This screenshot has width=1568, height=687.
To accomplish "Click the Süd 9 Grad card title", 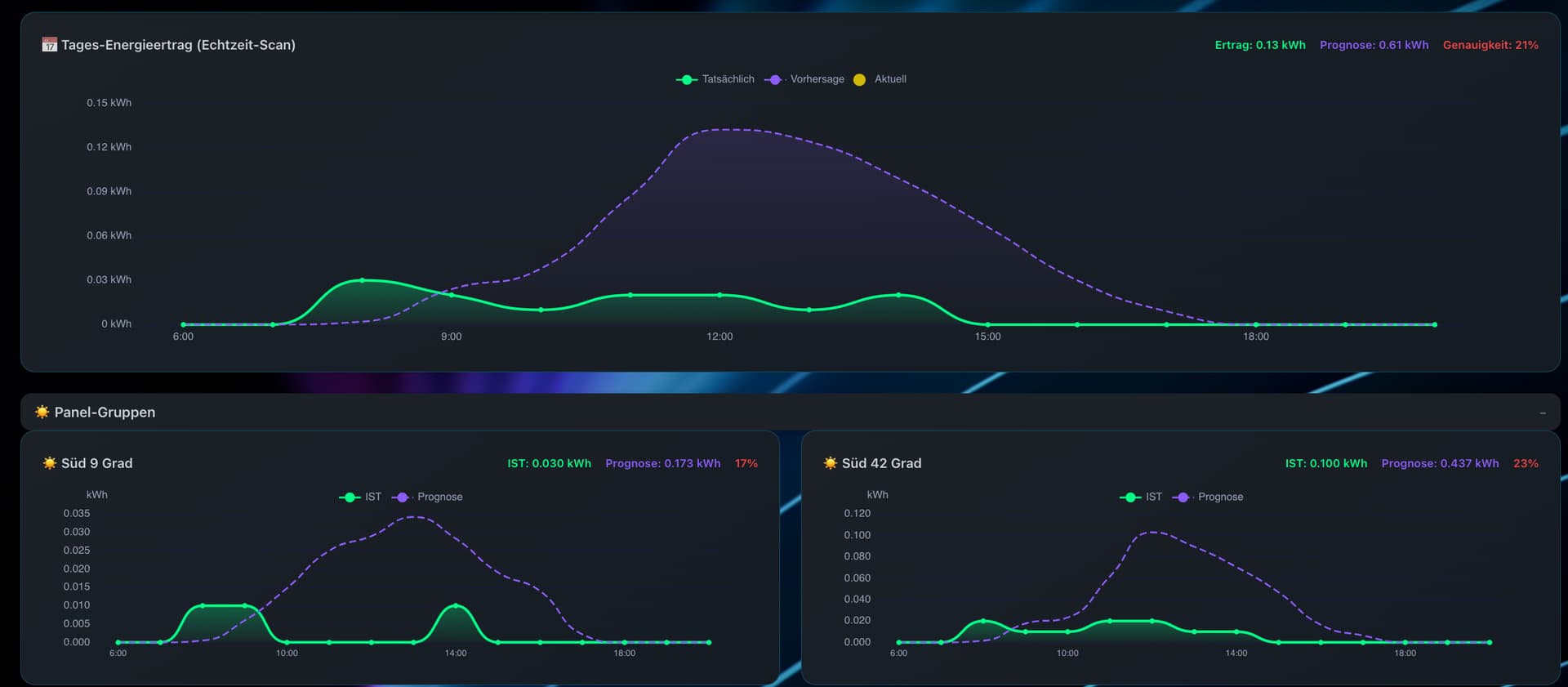I will 96,463.
